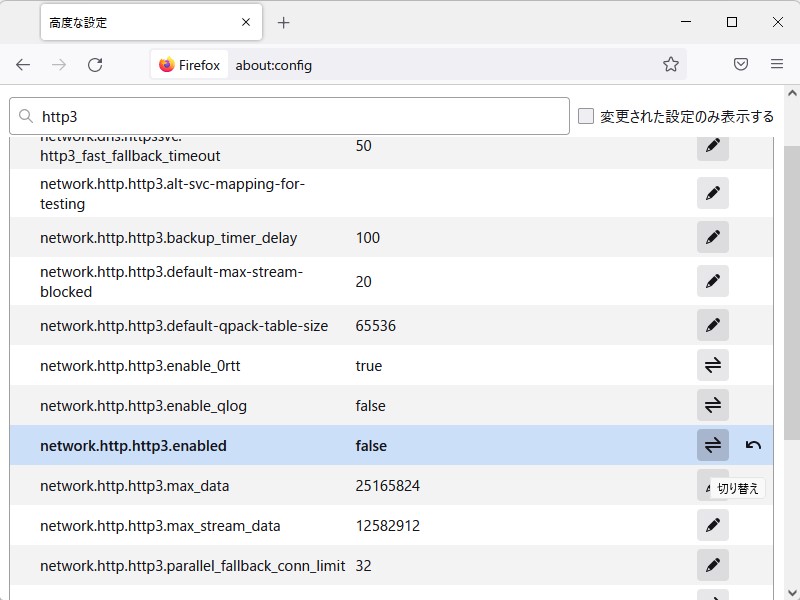Edit the parallel_fallback_conn_limit preference
This screenshot has width=800, height=600.
(x=713, y=565)
